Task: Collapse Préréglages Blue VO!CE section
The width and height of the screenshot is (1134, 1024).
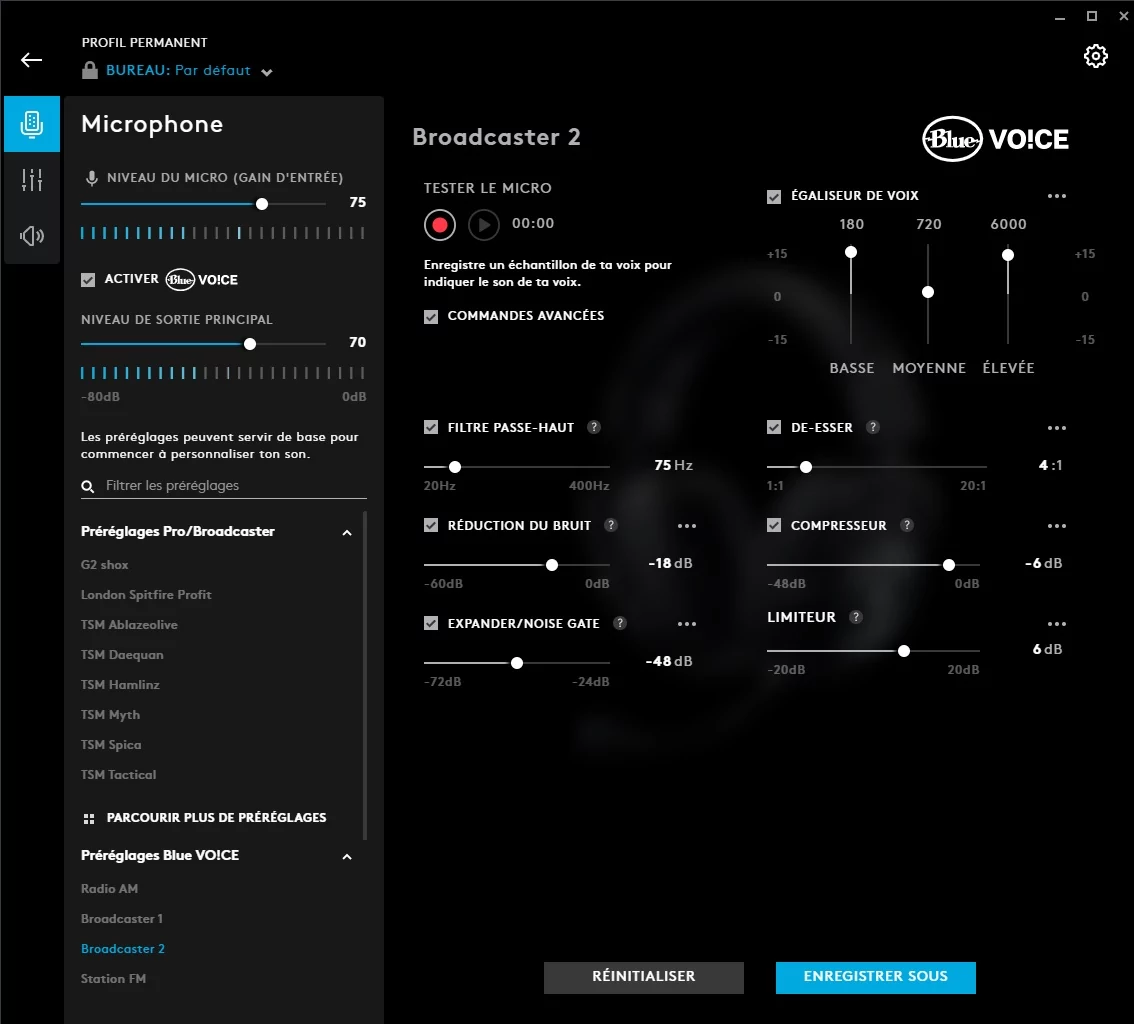Action: [347, 857]
